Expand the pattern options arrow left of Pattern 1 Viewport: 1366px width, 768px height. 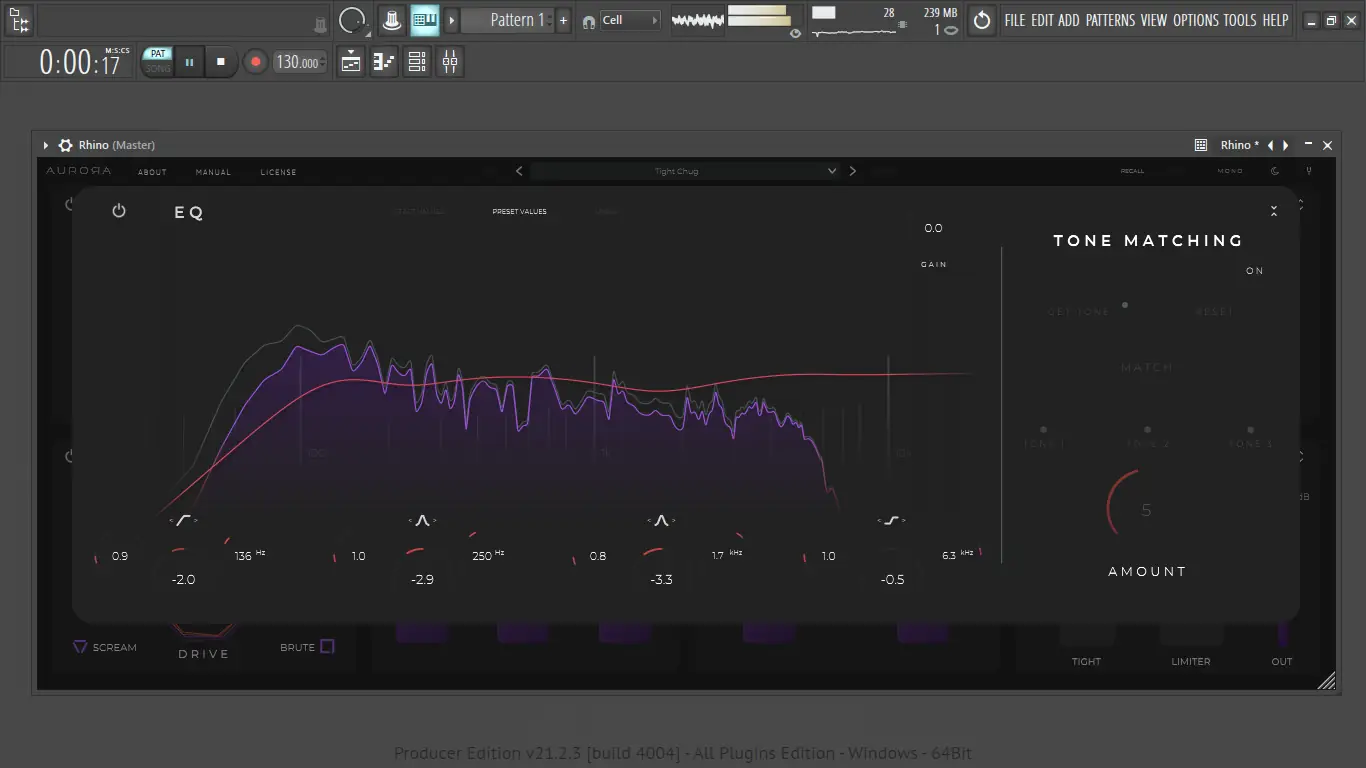tap(452, 20)
